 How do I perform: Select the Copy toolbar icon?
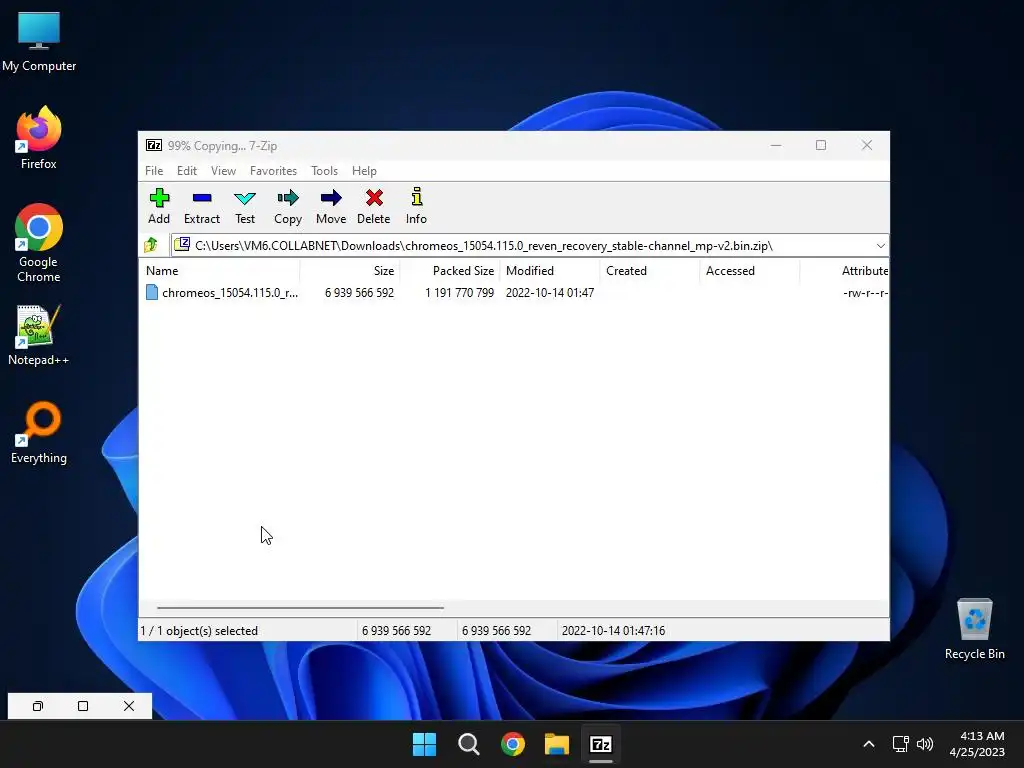click(x=288, y=198)
